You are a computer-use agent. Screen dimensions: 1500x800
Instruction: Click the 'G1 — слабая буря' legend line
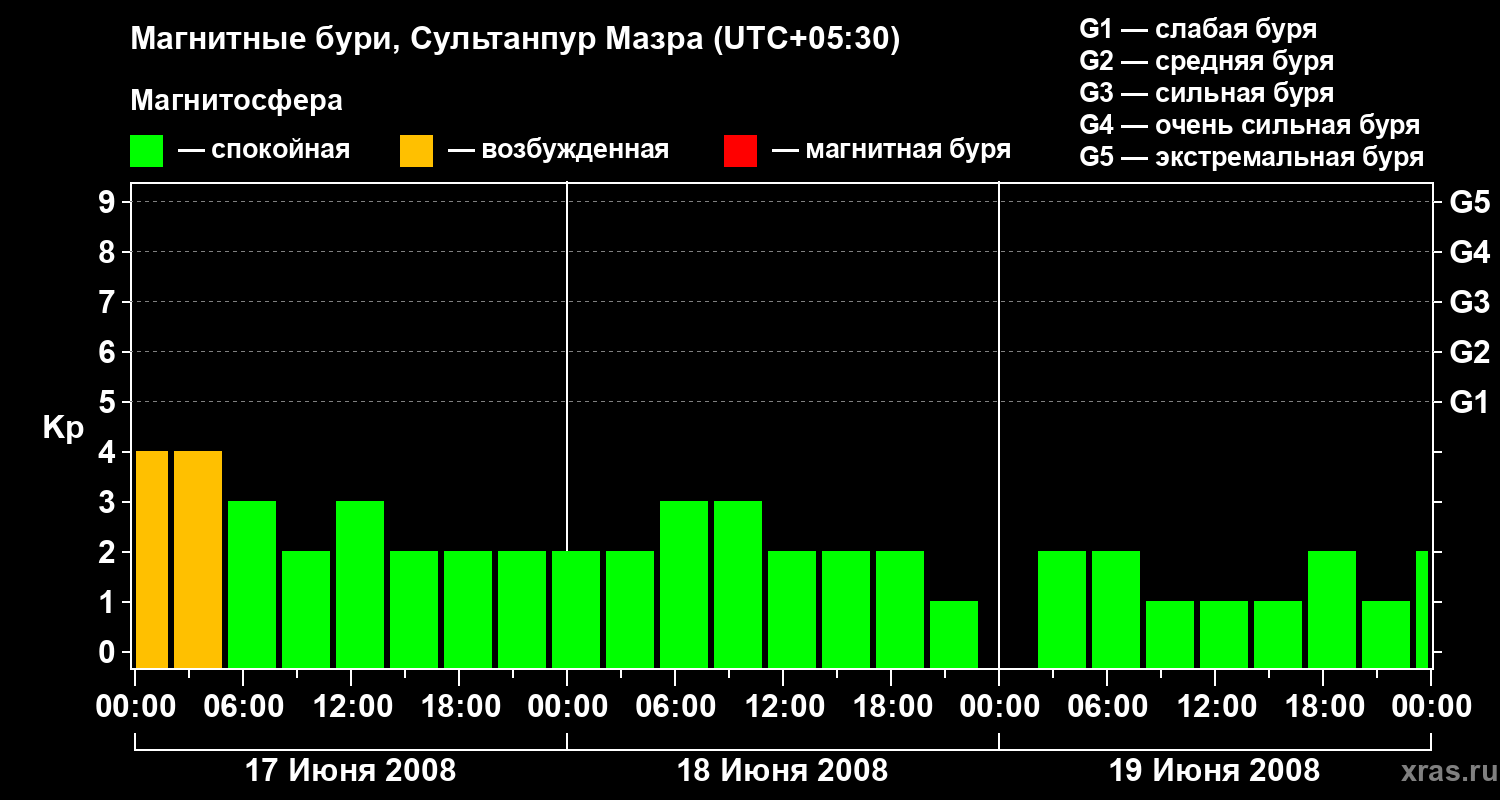click(1198, 29)
